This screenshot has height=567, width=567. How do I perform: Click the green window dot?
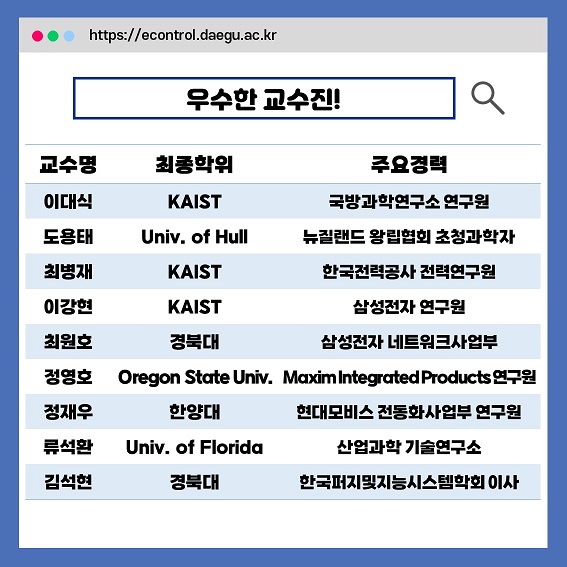(x=53, y=36)
